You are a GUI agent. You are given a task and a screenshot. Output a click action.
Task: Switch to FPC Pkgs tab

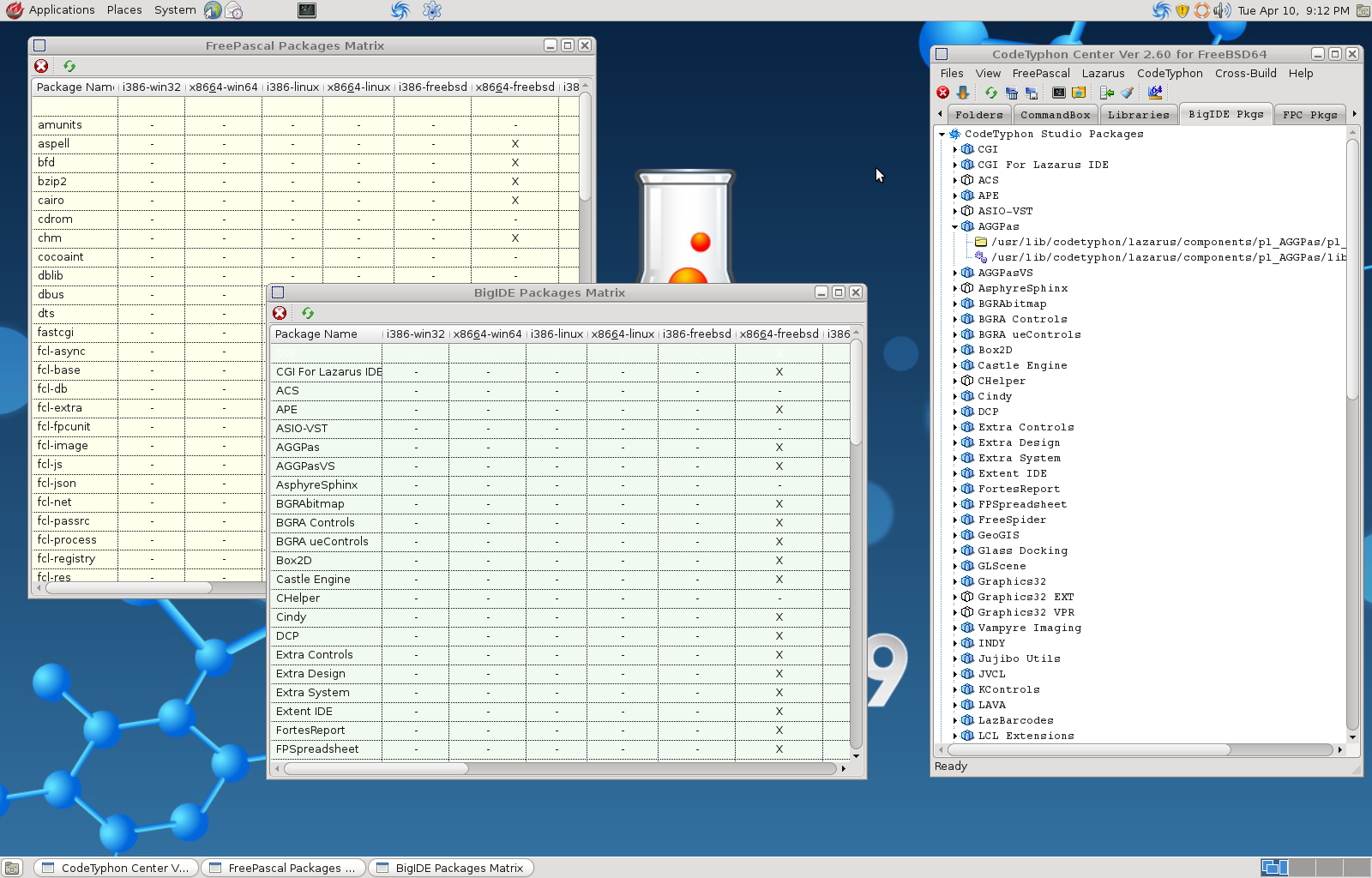pos(1309,115)
